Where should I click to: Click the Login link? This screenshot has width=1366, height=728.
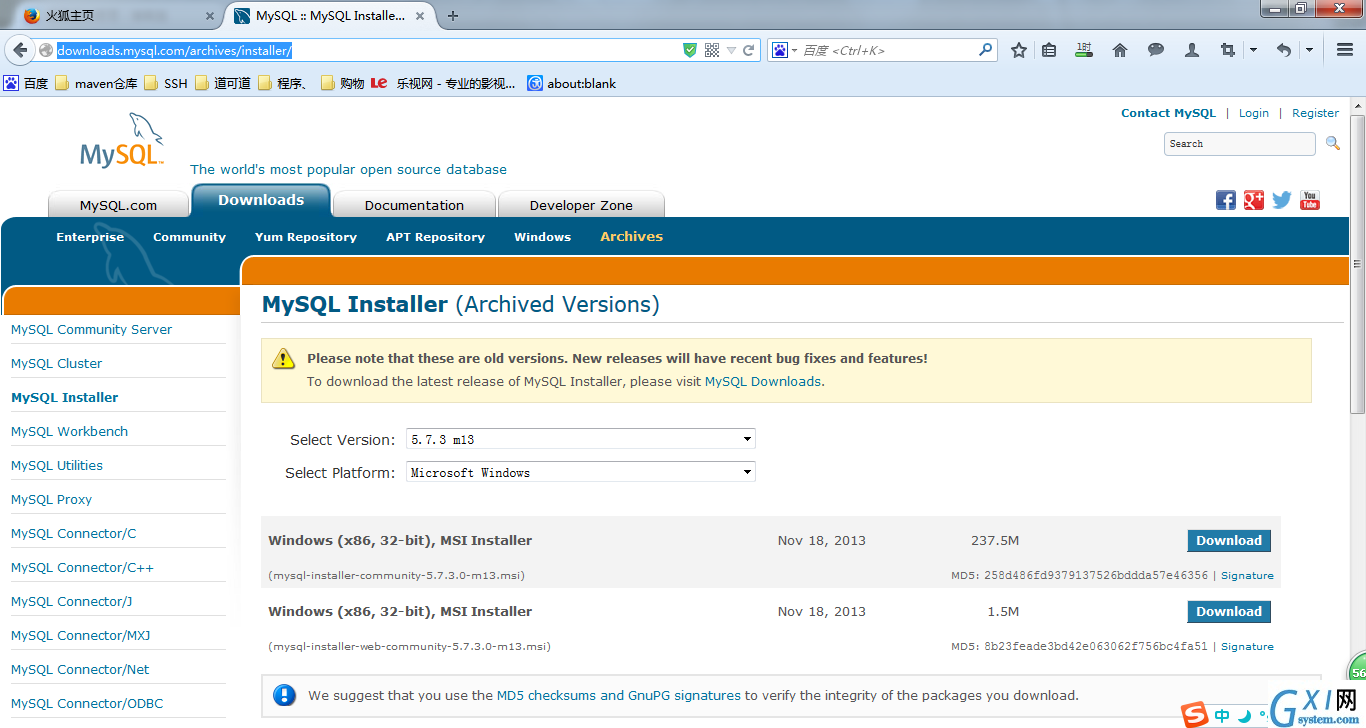[x=1254, y=113]
